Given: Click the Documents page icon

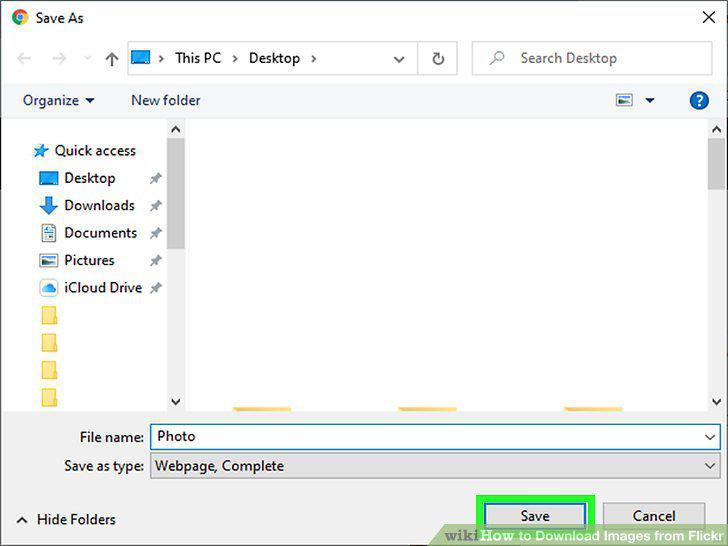Looking at the screenshot, I should (49, 233).
